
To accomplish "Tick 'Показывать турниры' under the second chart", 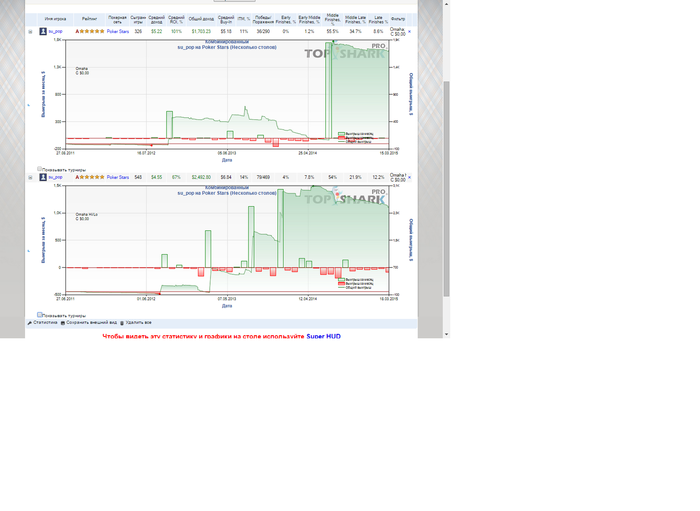I will pos(39,315).
